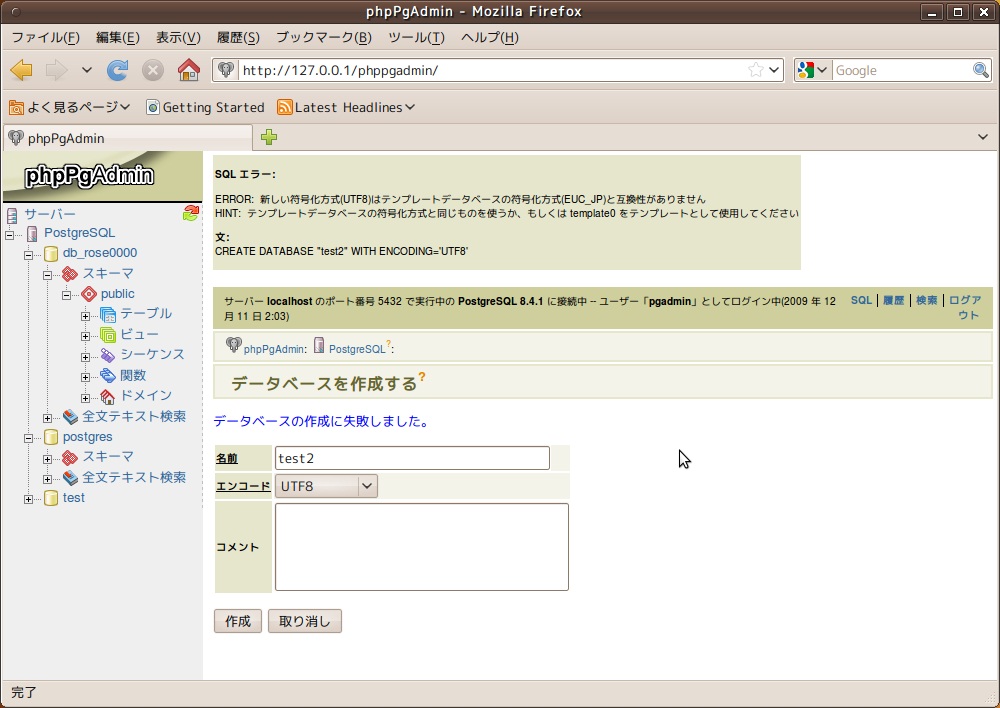The image size is (1000, 708).
Task: Open the よく見るページ bookmarks folder
Action: 69,107
